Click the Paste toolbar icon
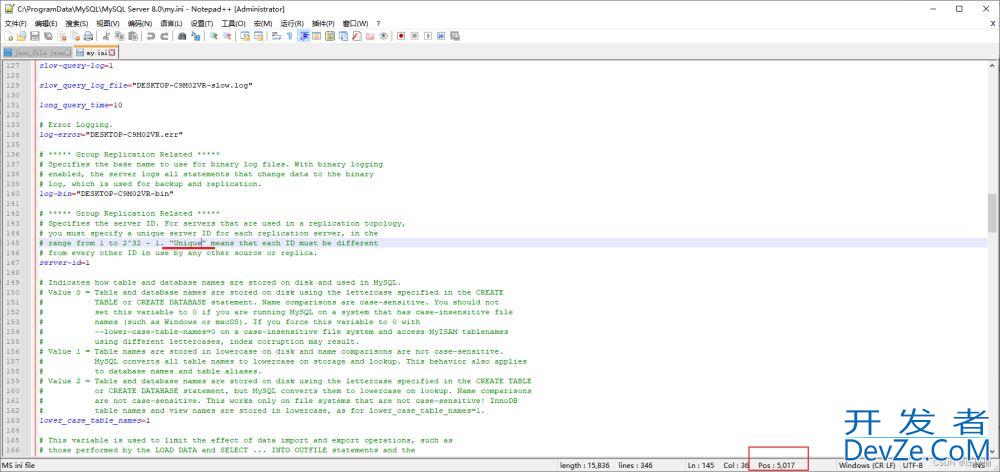Viewport: 1000px width, 472px height. (133, 36)
